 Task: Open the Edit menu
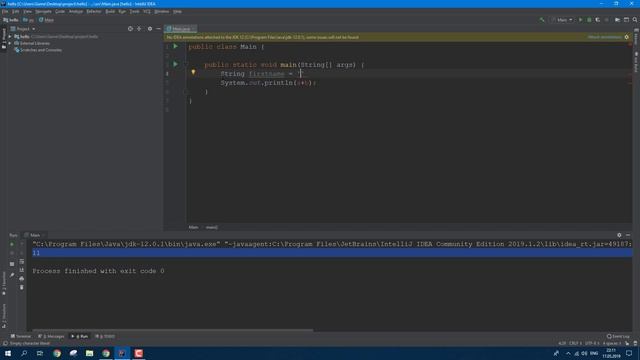(x=16, y=11)
